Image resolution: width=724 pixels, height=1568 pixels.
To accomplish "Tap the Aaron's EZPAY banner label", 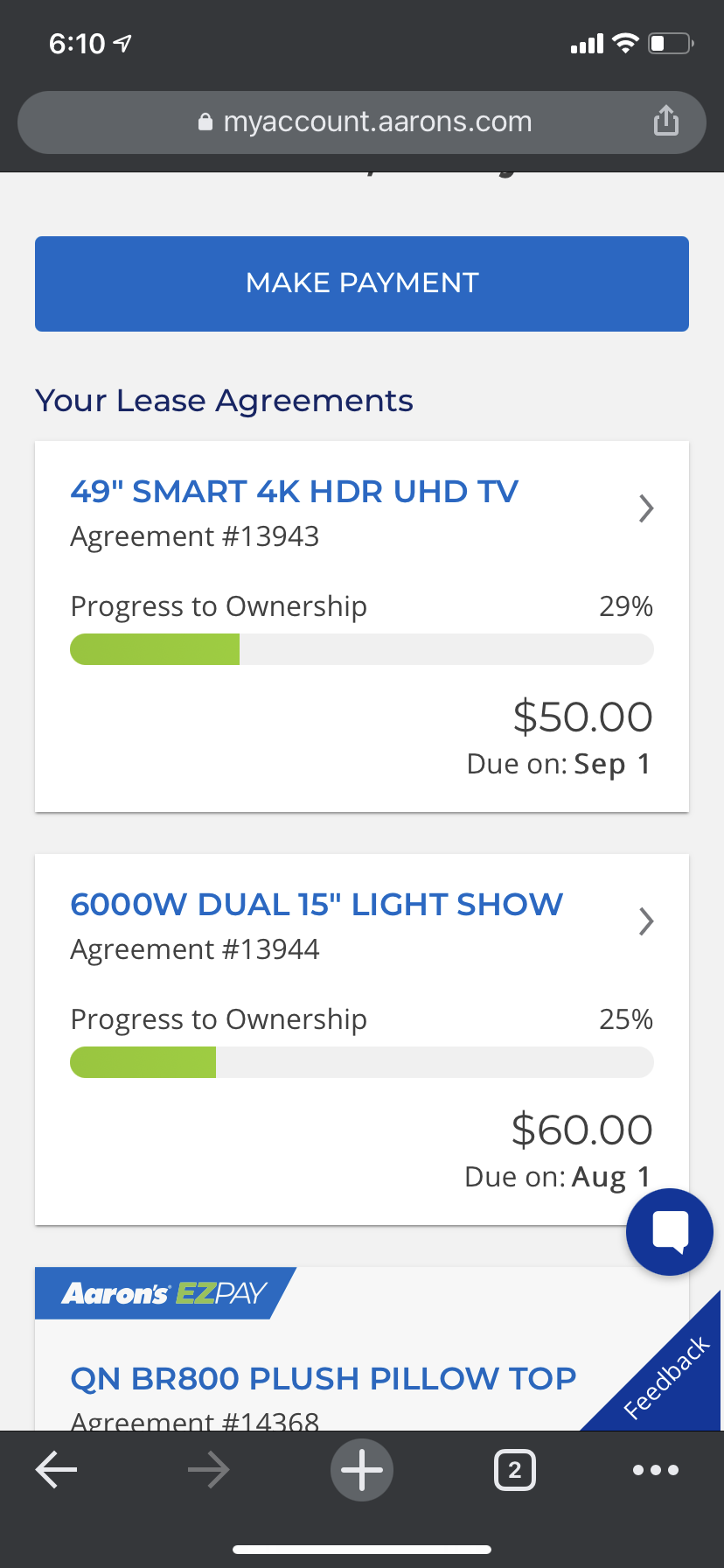I will 164,1293.
